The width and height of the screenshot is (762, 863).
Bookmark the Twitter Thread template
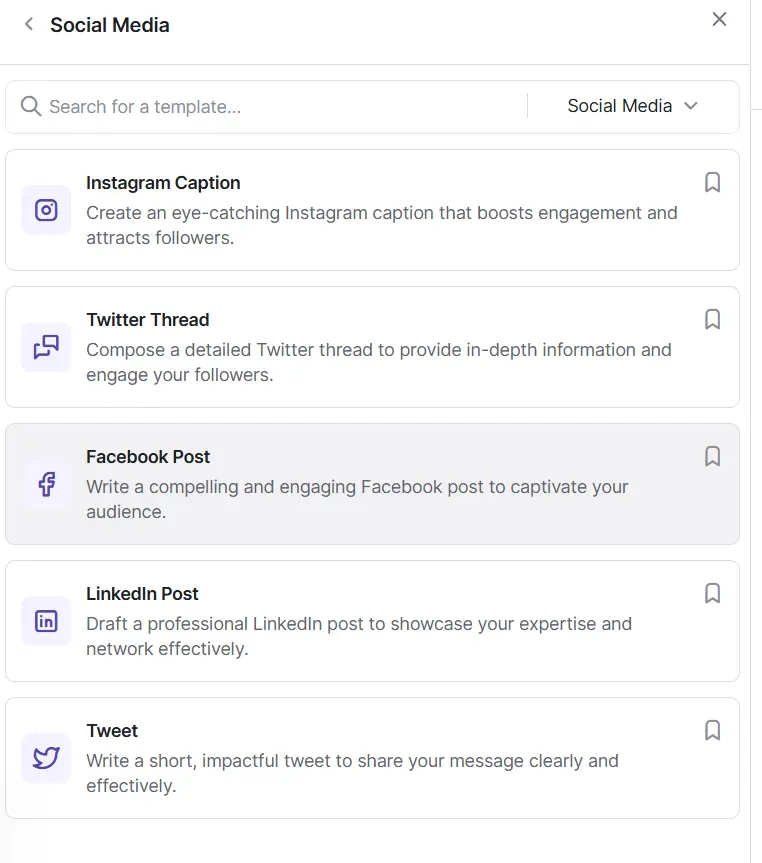(712, 319)
